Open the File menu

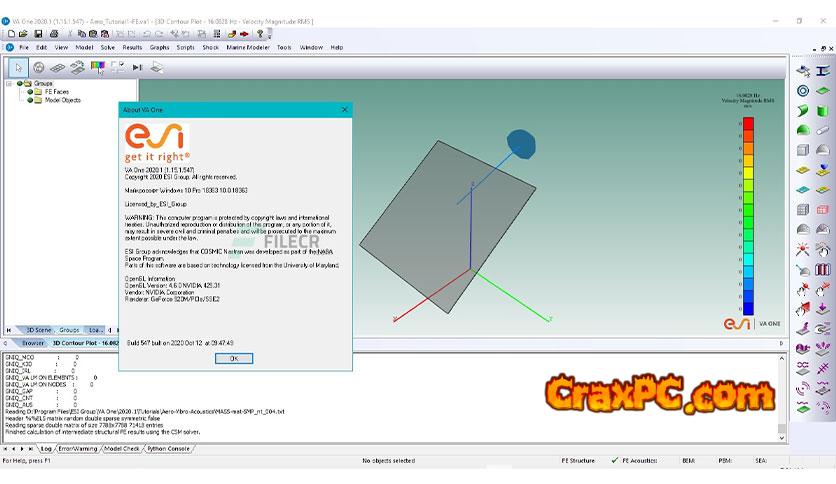tap(24, 47)
